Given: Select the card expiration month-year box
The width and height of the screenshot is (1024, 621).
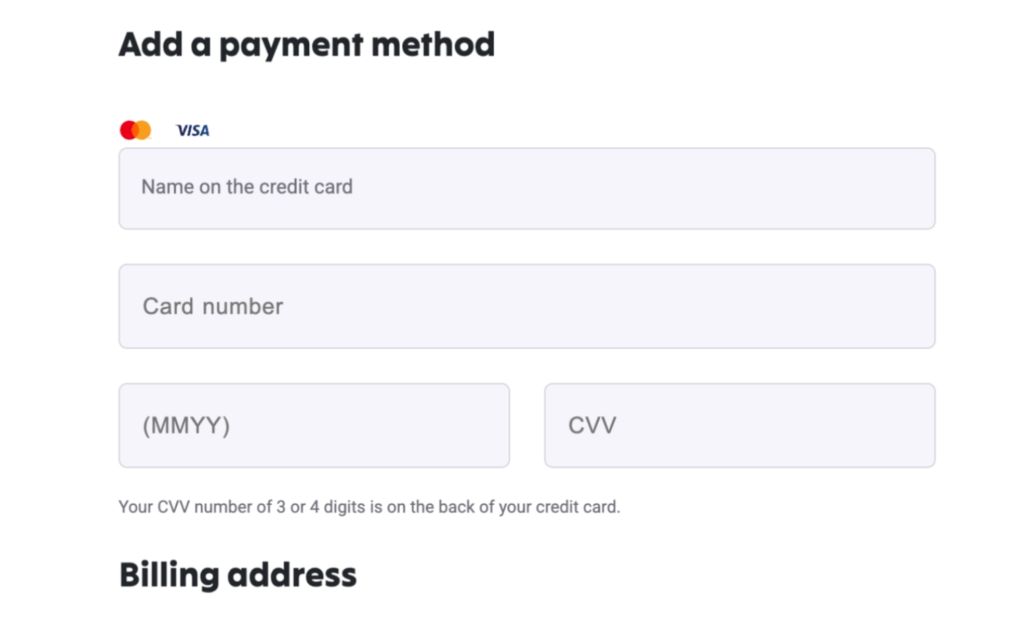Looking at the screenshot, I should [314, 425].
